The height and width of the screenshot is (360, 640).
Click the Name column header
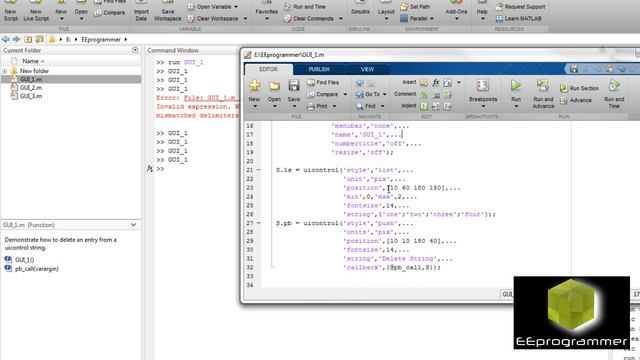click(33, 61)
